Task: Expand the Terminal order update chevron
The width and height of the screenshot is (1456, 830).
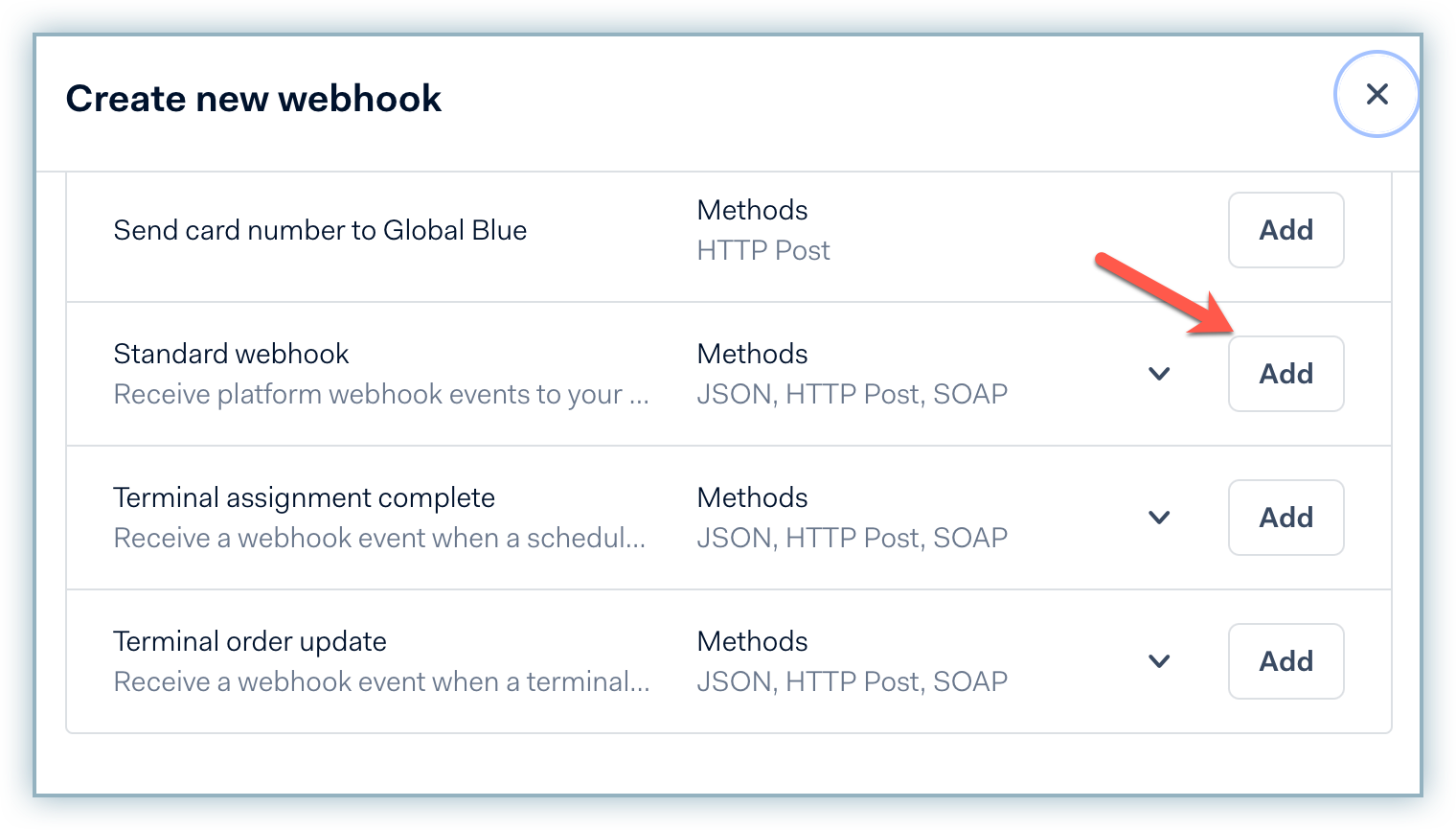Action: point(1159,661)
